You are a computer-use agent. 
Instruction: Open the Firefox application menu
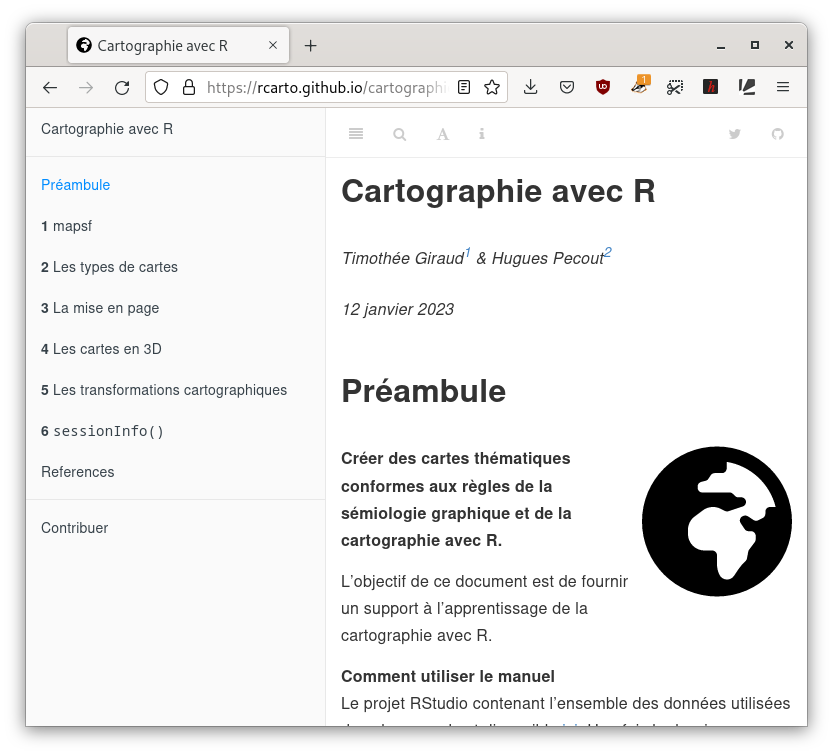point(783,88)
